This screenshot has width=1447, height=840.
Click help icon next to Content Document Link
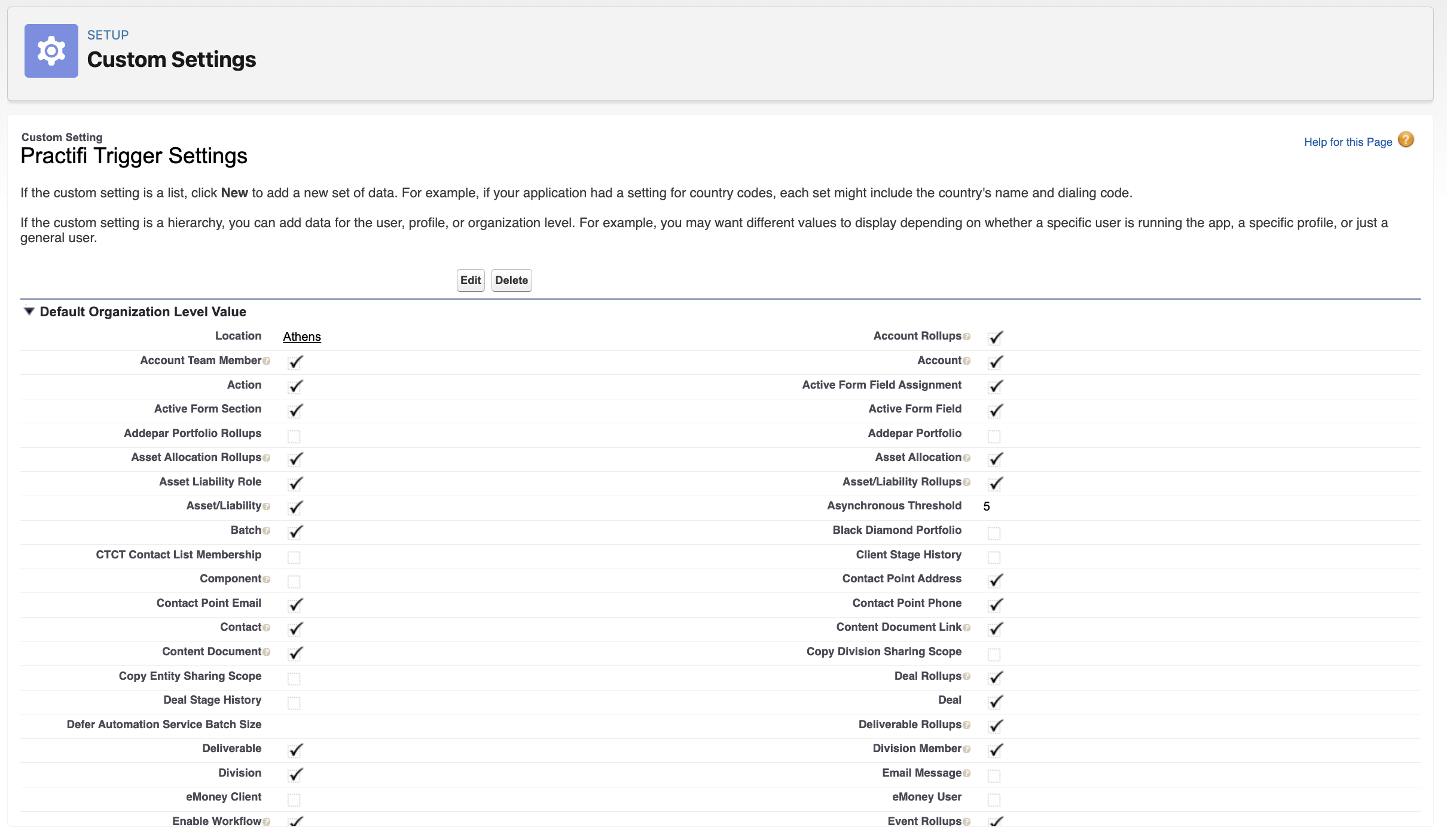[967, 628]
